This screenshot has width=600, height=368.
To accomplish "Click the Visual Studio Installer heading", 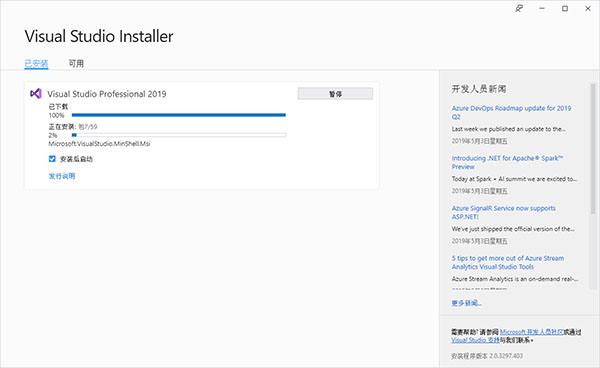I will click(99, 36).
